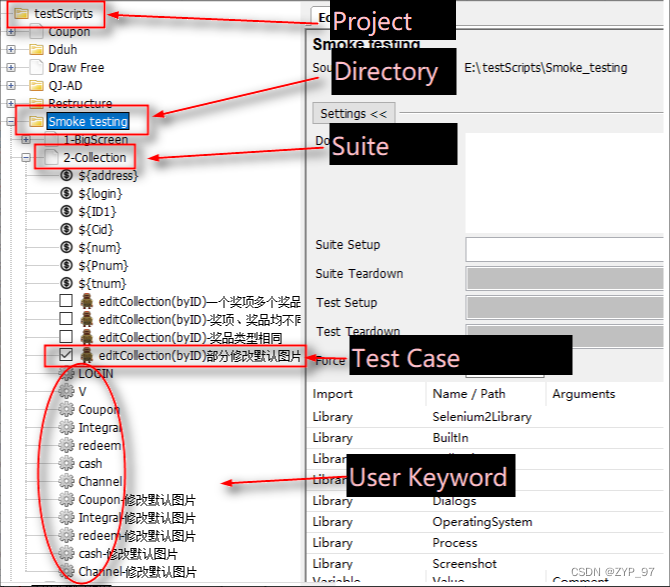The image size is (670, 587).
Task: Click robot icon of editCollection(byID)部分修改默认图片
Action: [87, 355]
